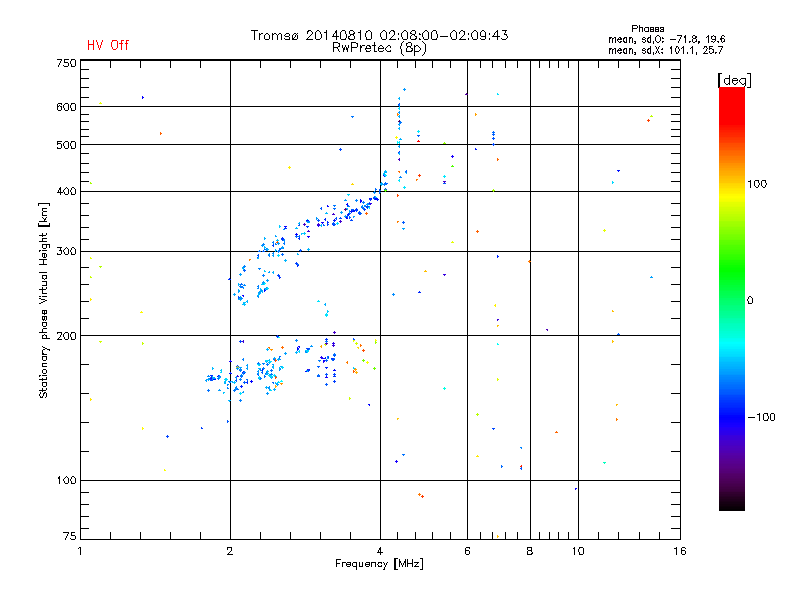800x600 pixels.
Task: Click y-axis tick label '500'
Action: [x=66, y=145]
